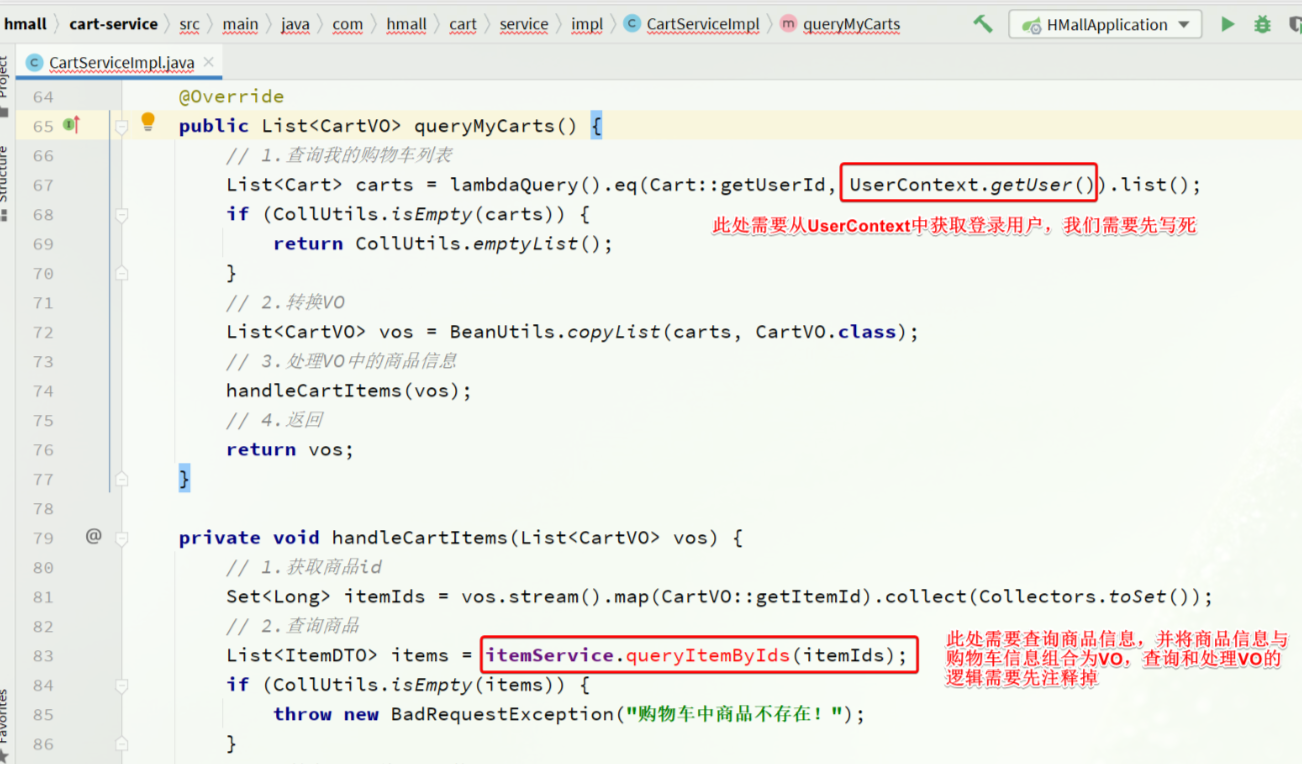Image resolution: width=1302 pixels, height=764 pixels.
Task: Click the fold end marker on line 70
Action: 121,273
